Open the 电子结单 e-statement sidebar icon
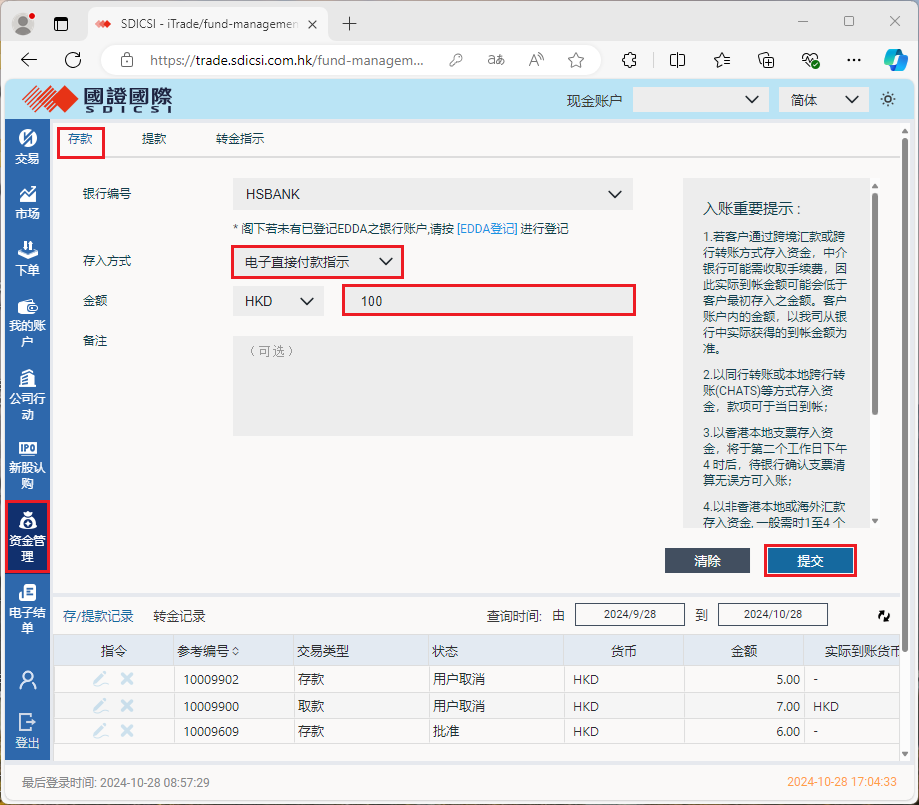 [27, 607]
